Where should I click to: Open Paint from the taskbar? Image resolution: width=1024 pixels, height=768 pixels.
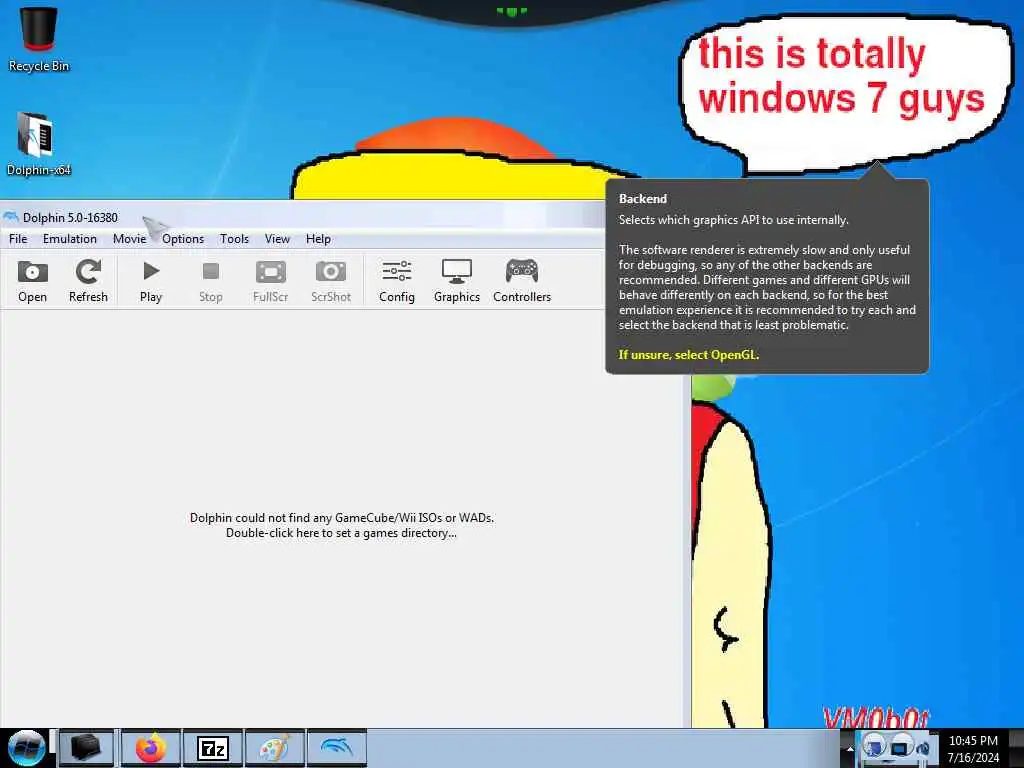pyautogui.click(x=274, y=748)
